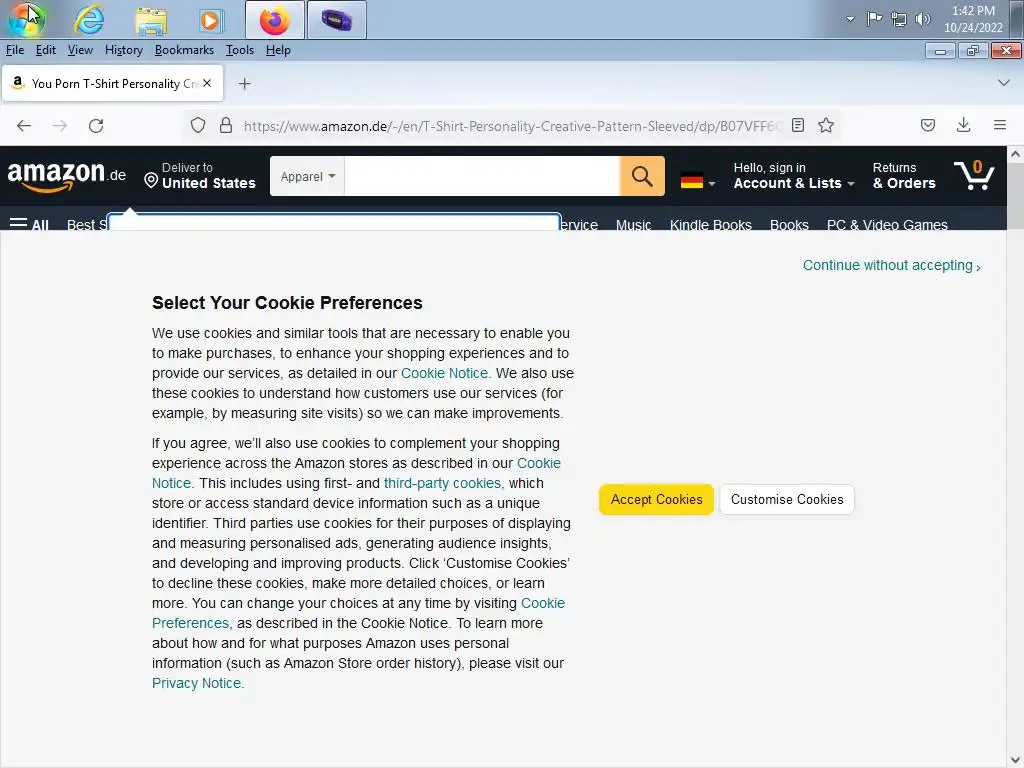Click the volume speaker tray icon
Image resolution: width=1024 pixels, height=768 pixels.
click(x=922, y=19)
